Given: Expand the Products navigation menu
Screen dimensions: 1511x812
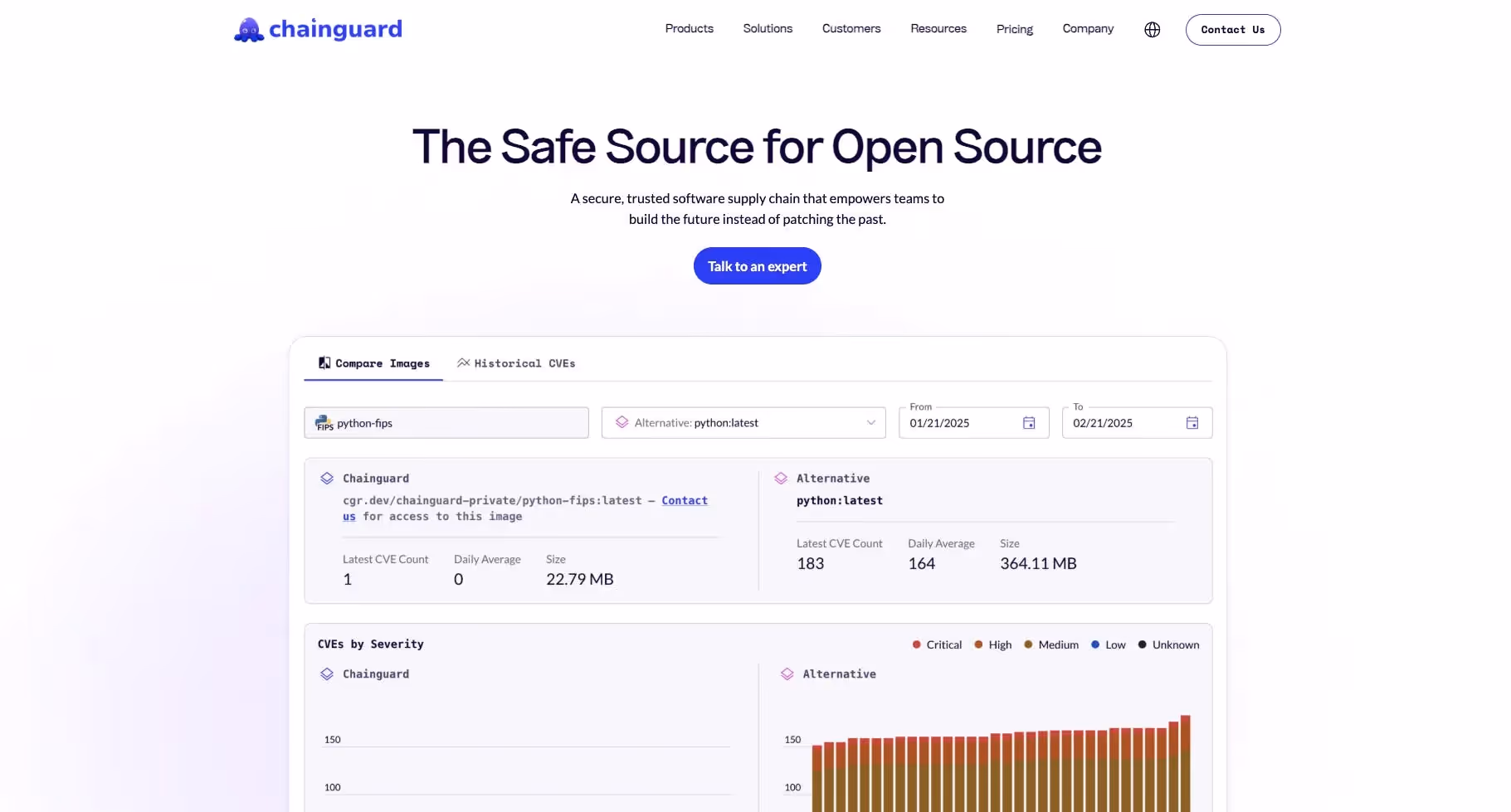Looking at the screenshot, I should 689,28.
